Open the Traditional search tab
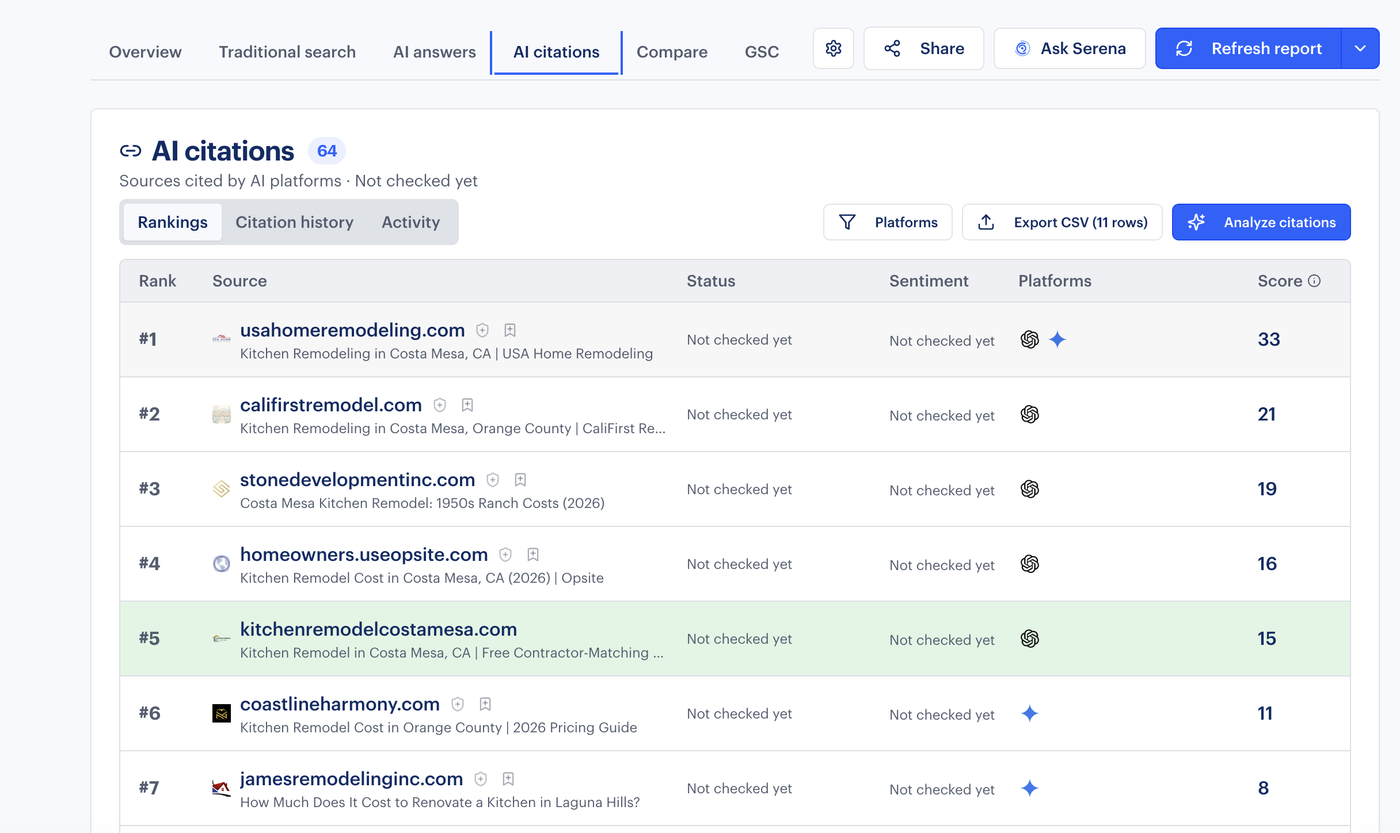This screenshot has width=1400, height=833. [287, 52]
